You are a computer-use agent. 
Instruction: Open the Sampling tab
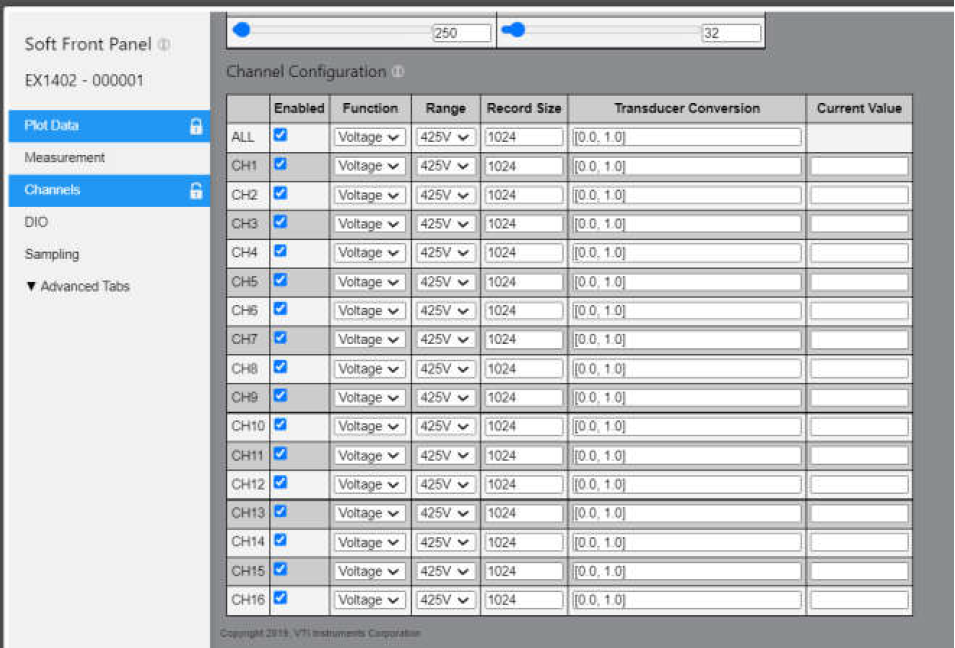point(52,255)
